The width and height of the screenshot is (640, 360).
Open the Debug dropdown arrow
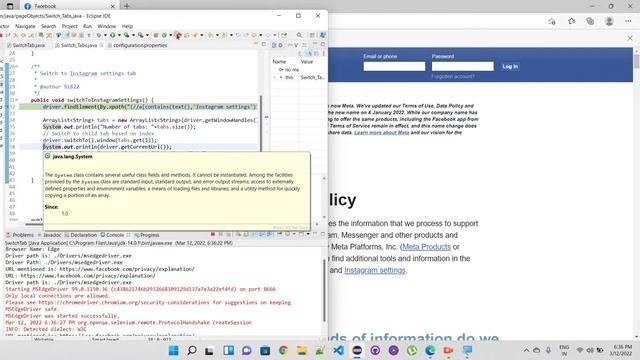[x=105, y=36]
